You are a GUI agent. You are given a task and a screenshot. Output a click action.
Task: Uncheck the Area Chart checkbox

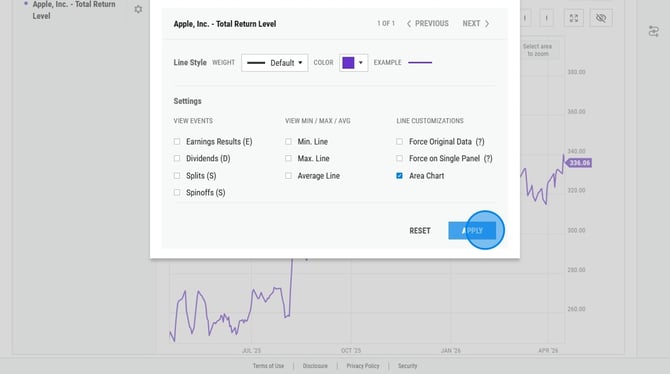[399, 176]
